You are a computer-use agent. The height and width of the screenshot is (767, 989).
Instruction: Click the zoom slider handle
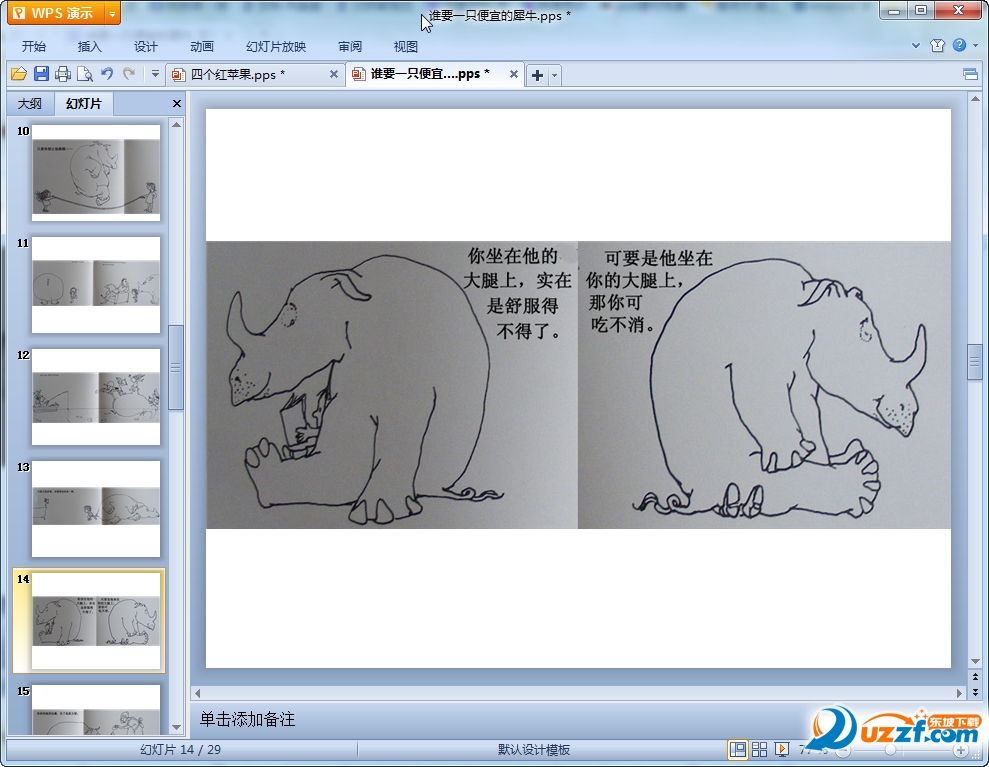890,750
